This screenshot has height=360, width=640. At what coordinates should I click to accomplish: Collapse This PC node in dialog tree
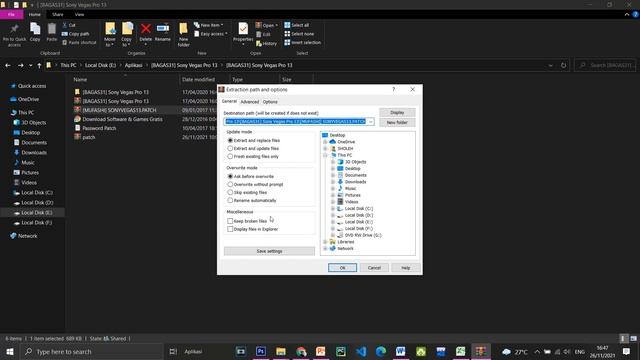(325, 155)
